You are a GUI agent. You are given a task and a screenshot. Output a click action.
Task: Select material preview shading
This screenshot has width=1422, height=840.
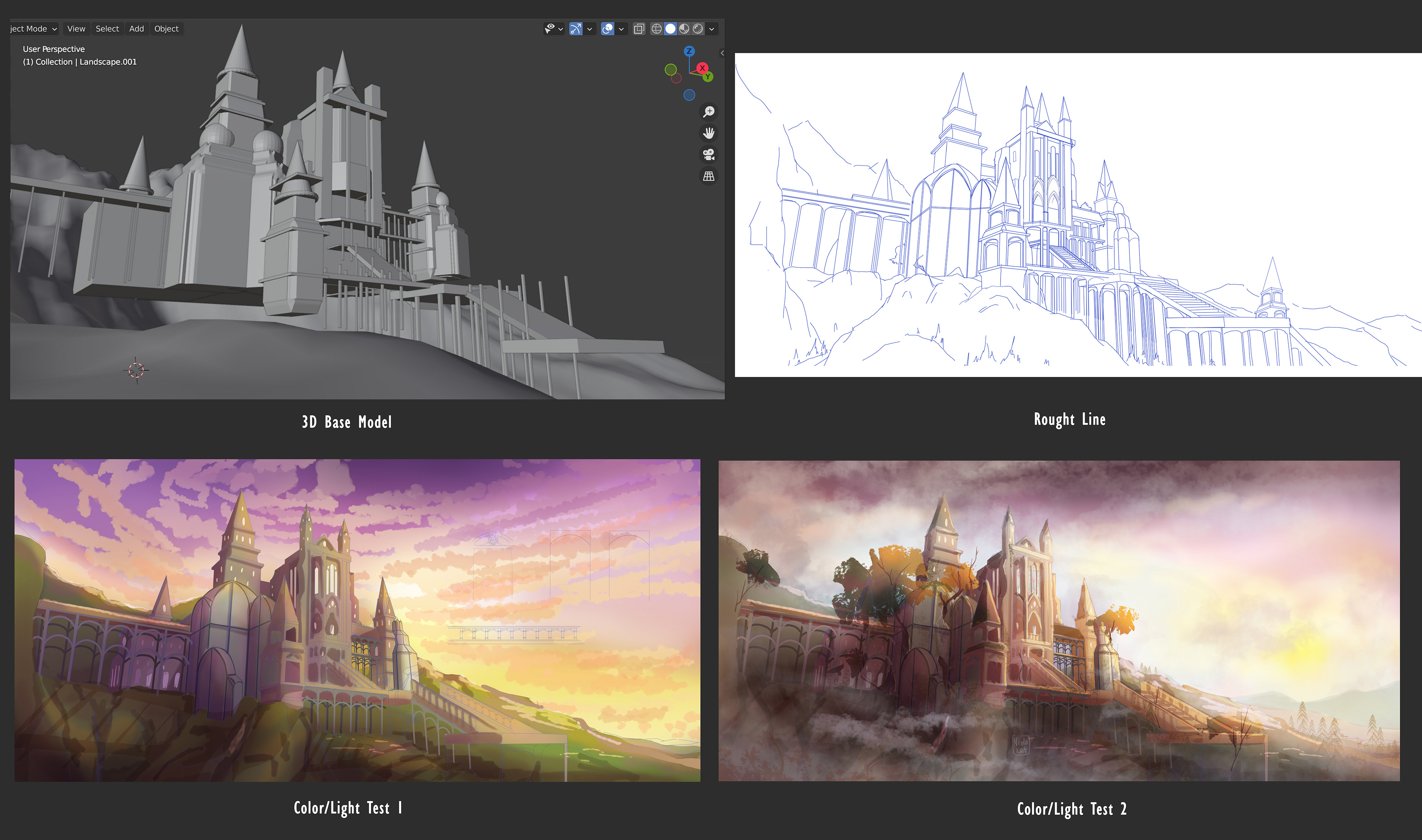(x=684, y=29)
